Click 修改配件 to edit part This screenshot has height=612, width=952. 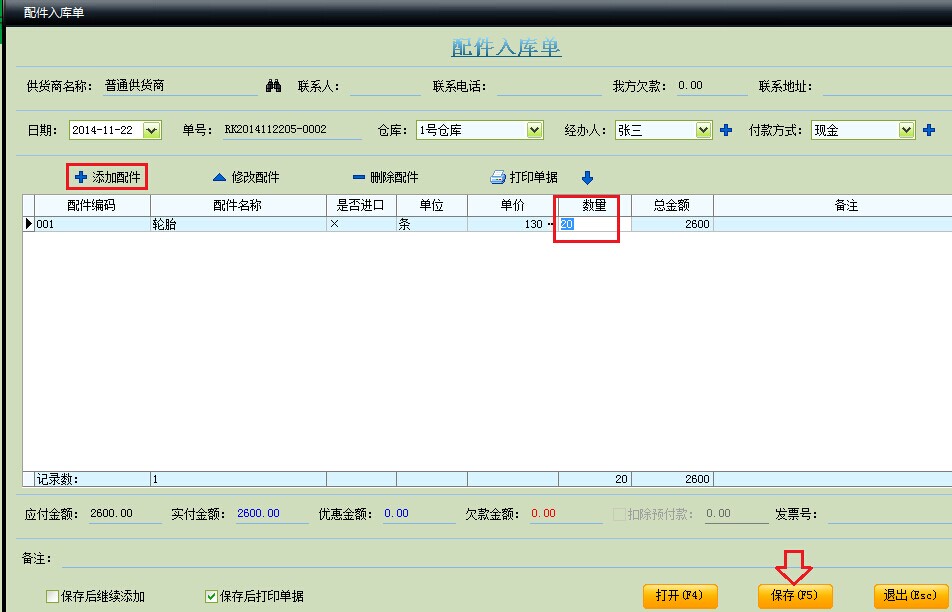246,177
